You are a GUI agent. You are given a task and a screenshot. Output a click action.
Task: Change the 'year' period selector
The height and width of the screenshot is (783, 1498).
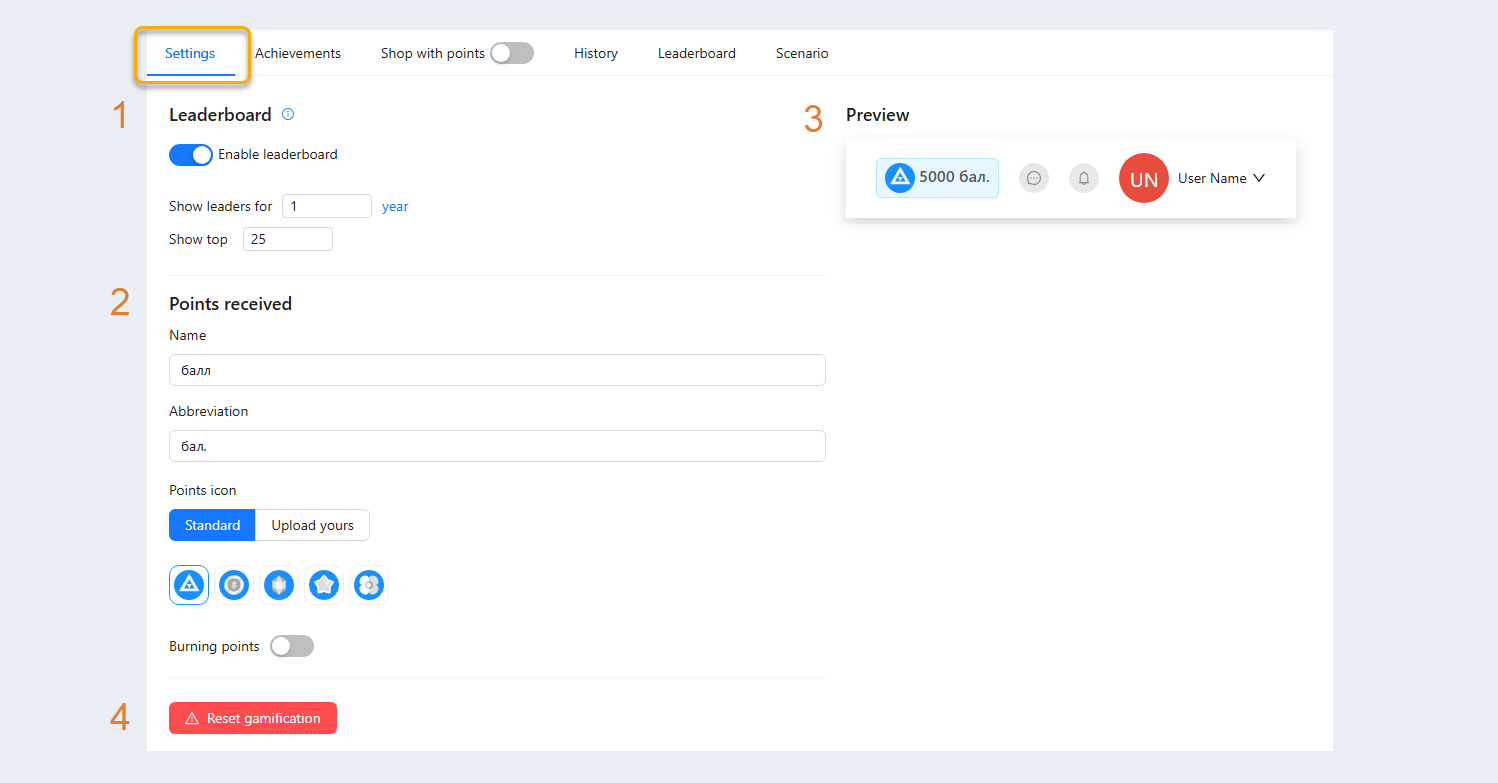(x=395, y=206)
